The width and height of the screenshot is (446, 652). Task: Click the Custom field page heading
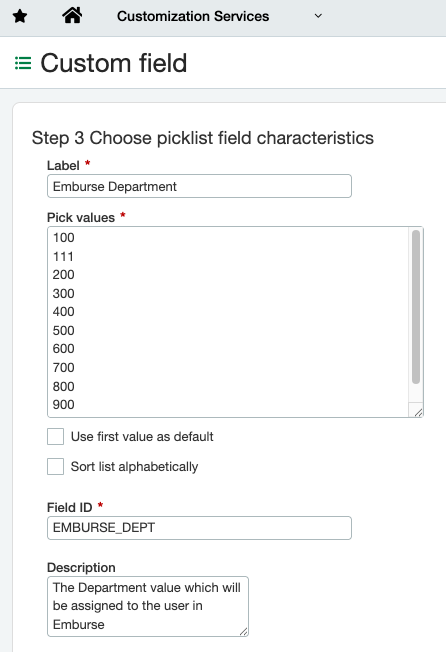113,63
